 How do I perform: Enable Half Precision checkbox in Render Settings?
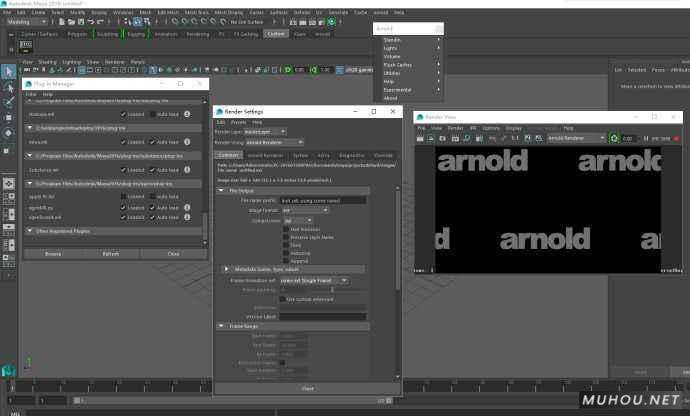[286, 229]
